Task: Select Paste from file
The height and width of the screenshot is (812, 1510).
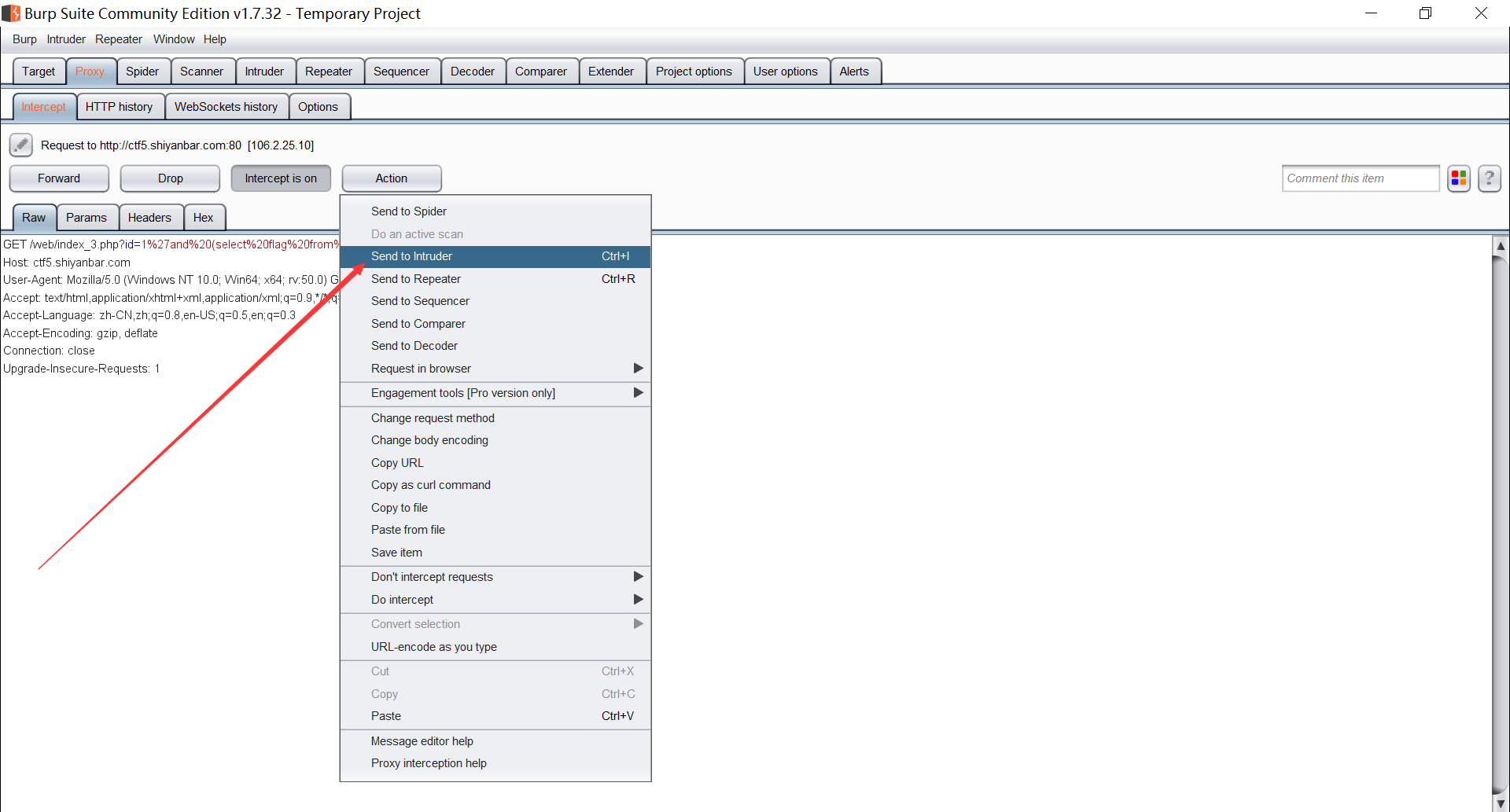Action: click(x=495, y=530)
